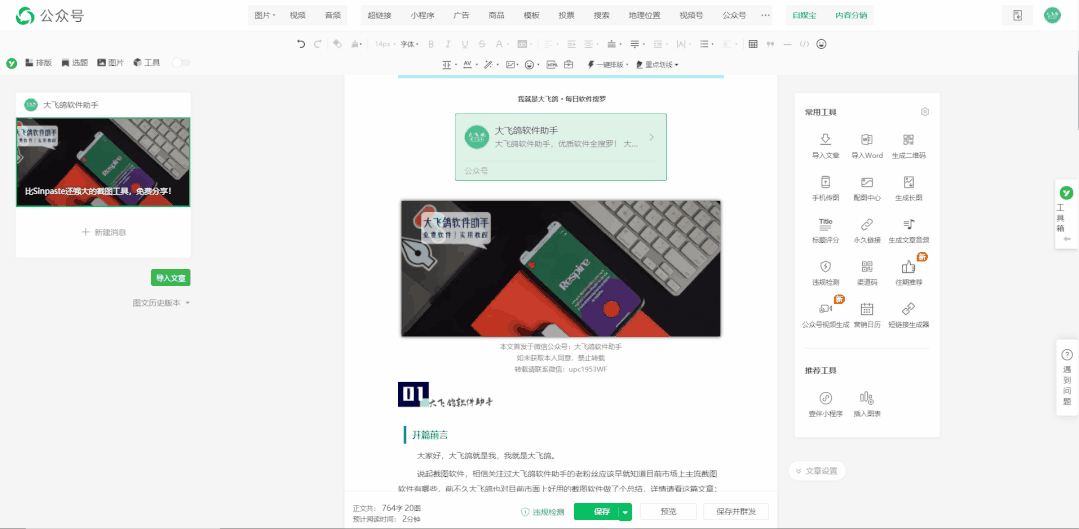Open 渠道码 tool

867,273
